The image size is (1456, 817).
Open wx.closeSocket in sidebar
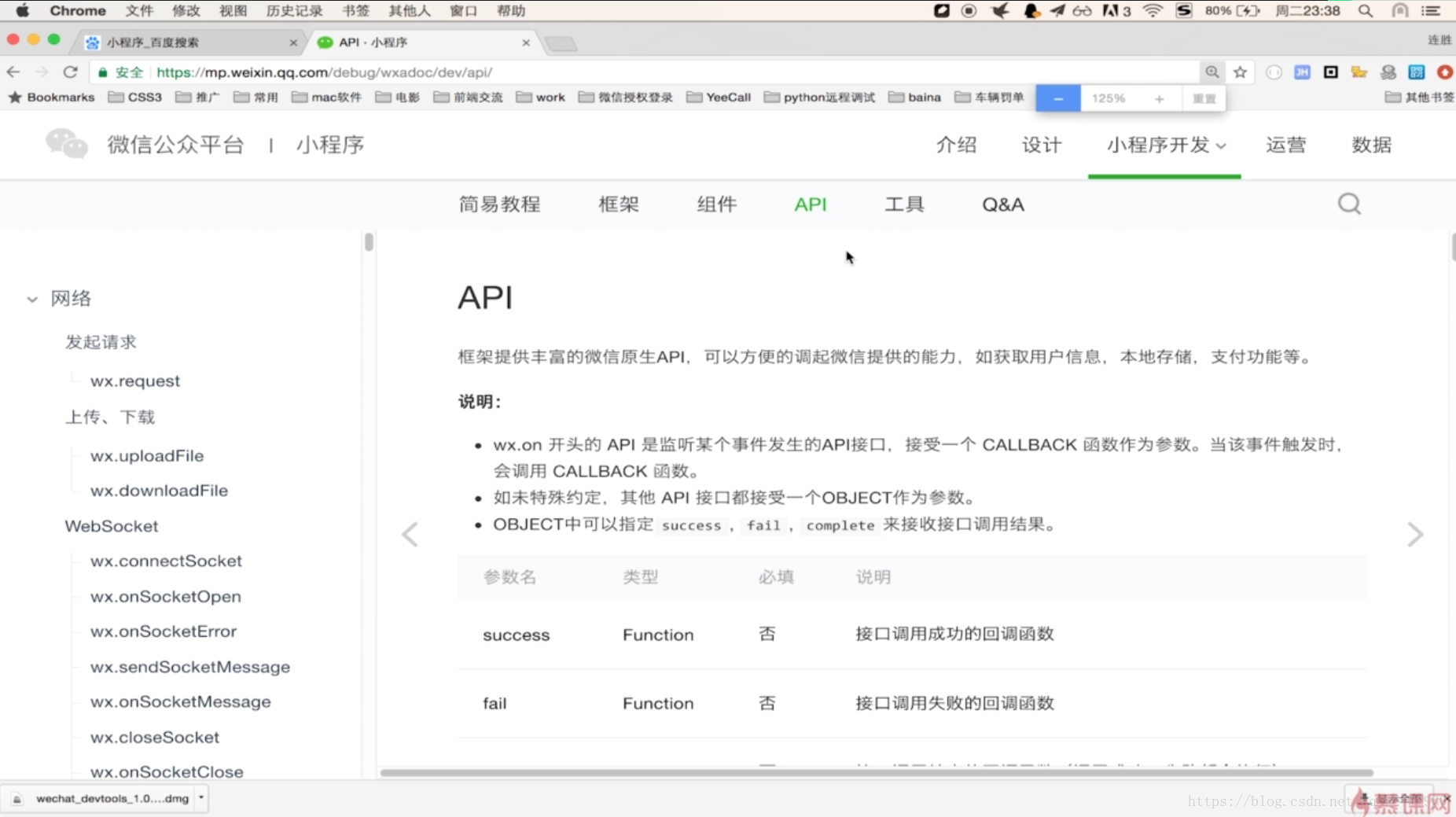tap(155, 738)
